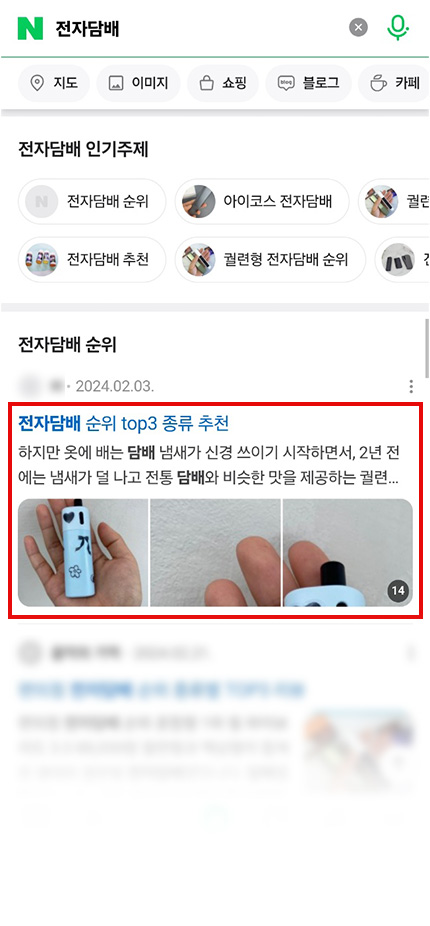Tap the 아이코스 chip's thumbnail icon
The width and height of the screenshot is (430, 926).
198,201
